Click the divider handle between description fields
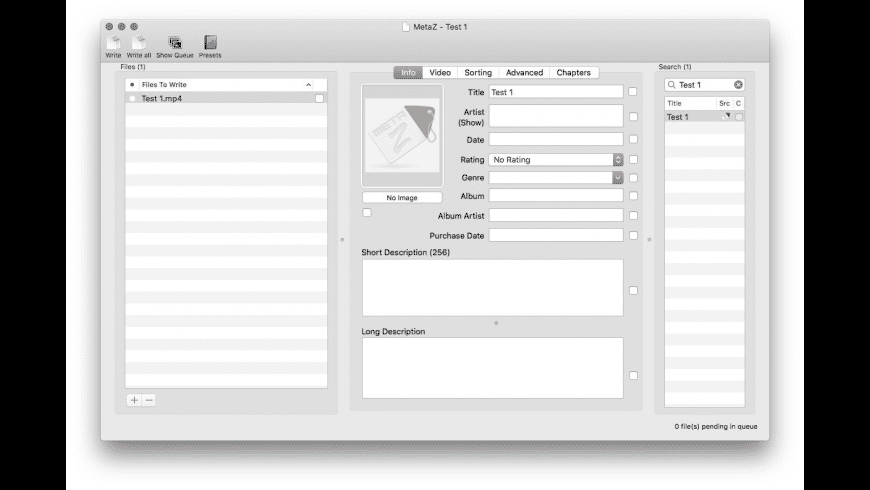This screenshot has height=490, width=870. (x=496, y=323)
